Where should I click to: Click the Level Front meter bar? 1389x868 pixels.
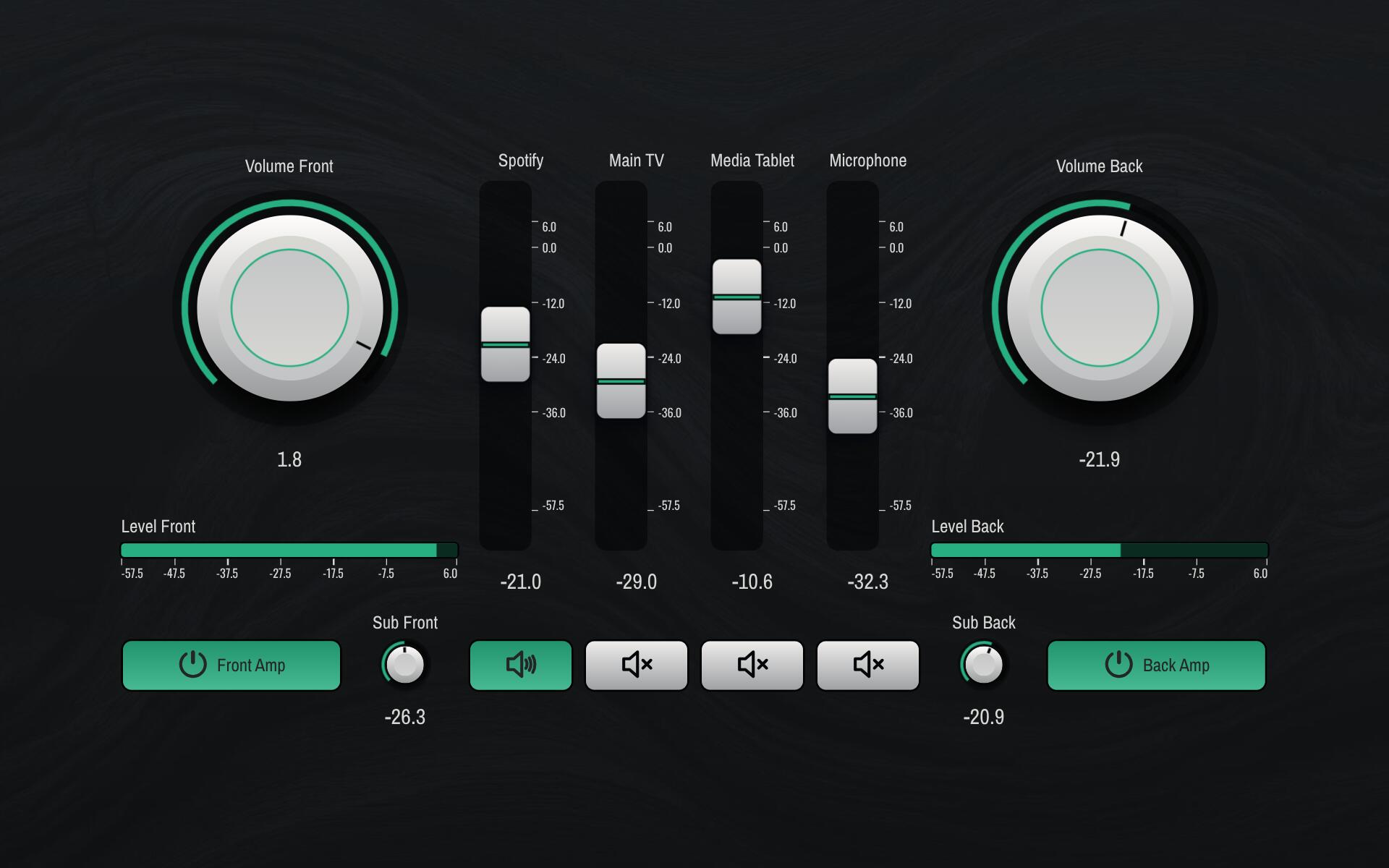tap(289, 550)
